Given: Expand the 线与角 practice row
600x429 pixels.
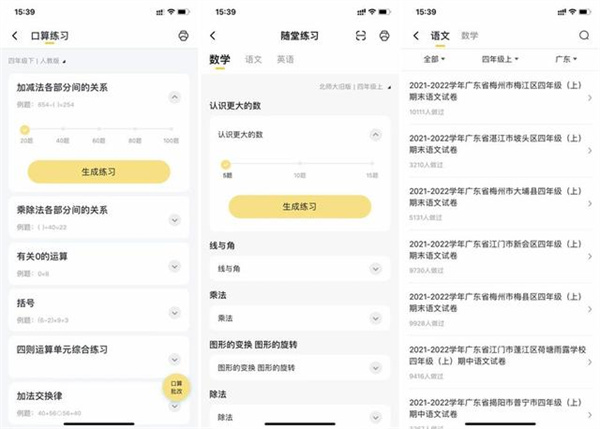Looking at the screenshot, I should click(x=300, y=269).
